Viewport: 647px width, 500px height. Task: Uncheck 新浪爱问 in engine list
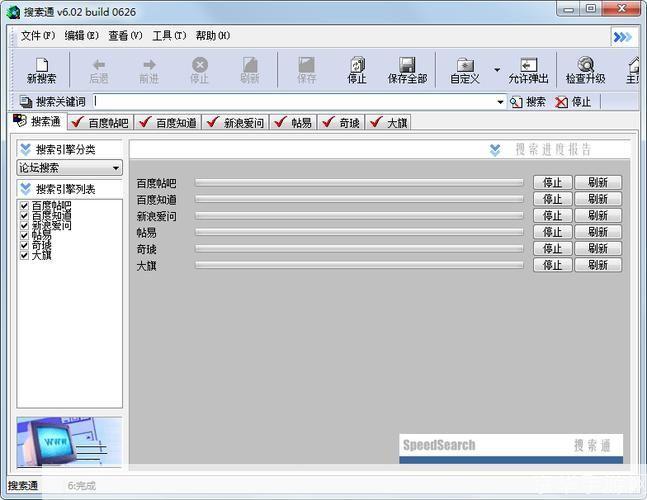[x=24, y=225]
